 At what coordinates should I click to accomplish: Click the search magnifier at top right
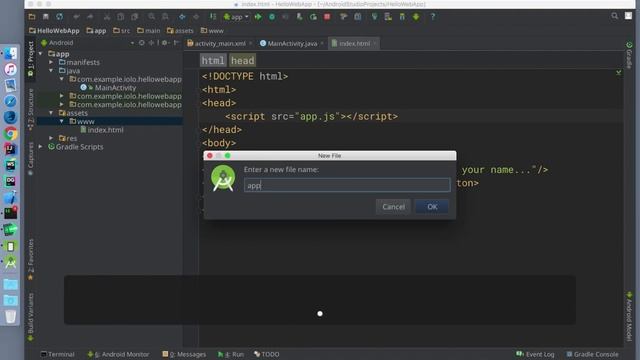click(x=614, y=16)
